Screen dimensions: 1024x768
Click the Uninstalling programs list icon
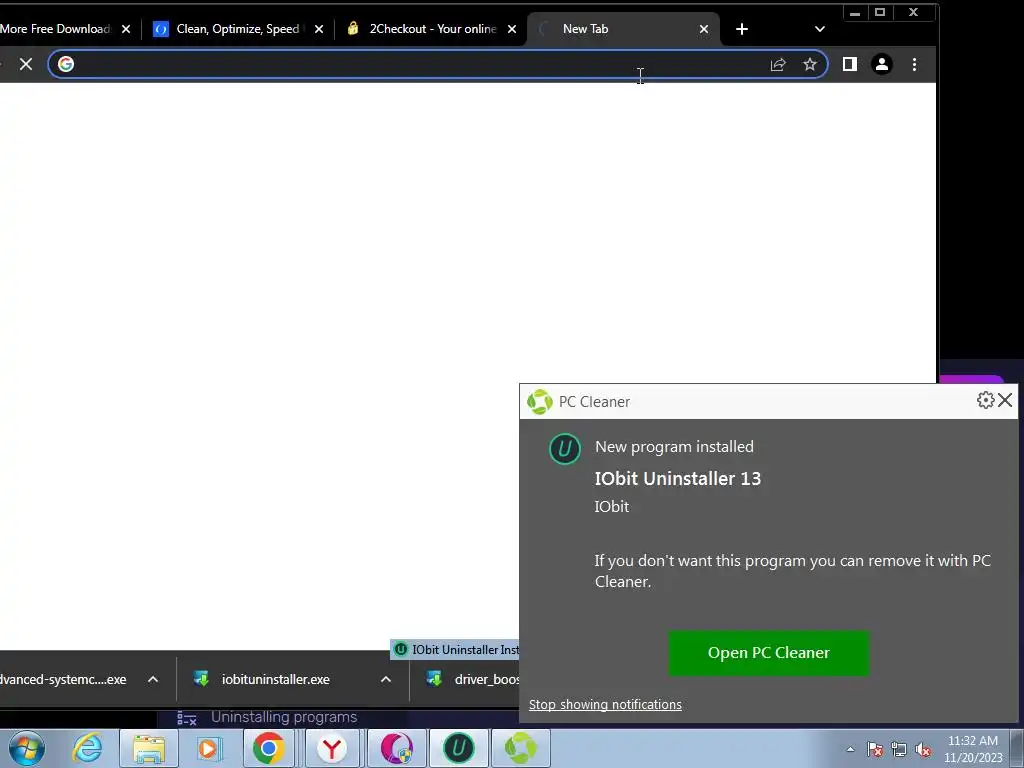187,718
